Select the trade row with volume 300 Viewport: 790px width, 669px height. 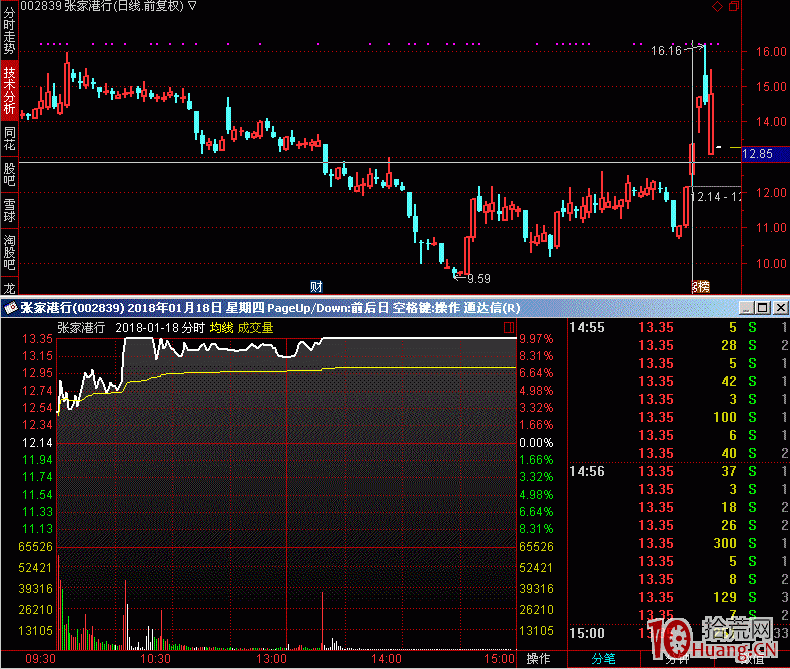678,543
